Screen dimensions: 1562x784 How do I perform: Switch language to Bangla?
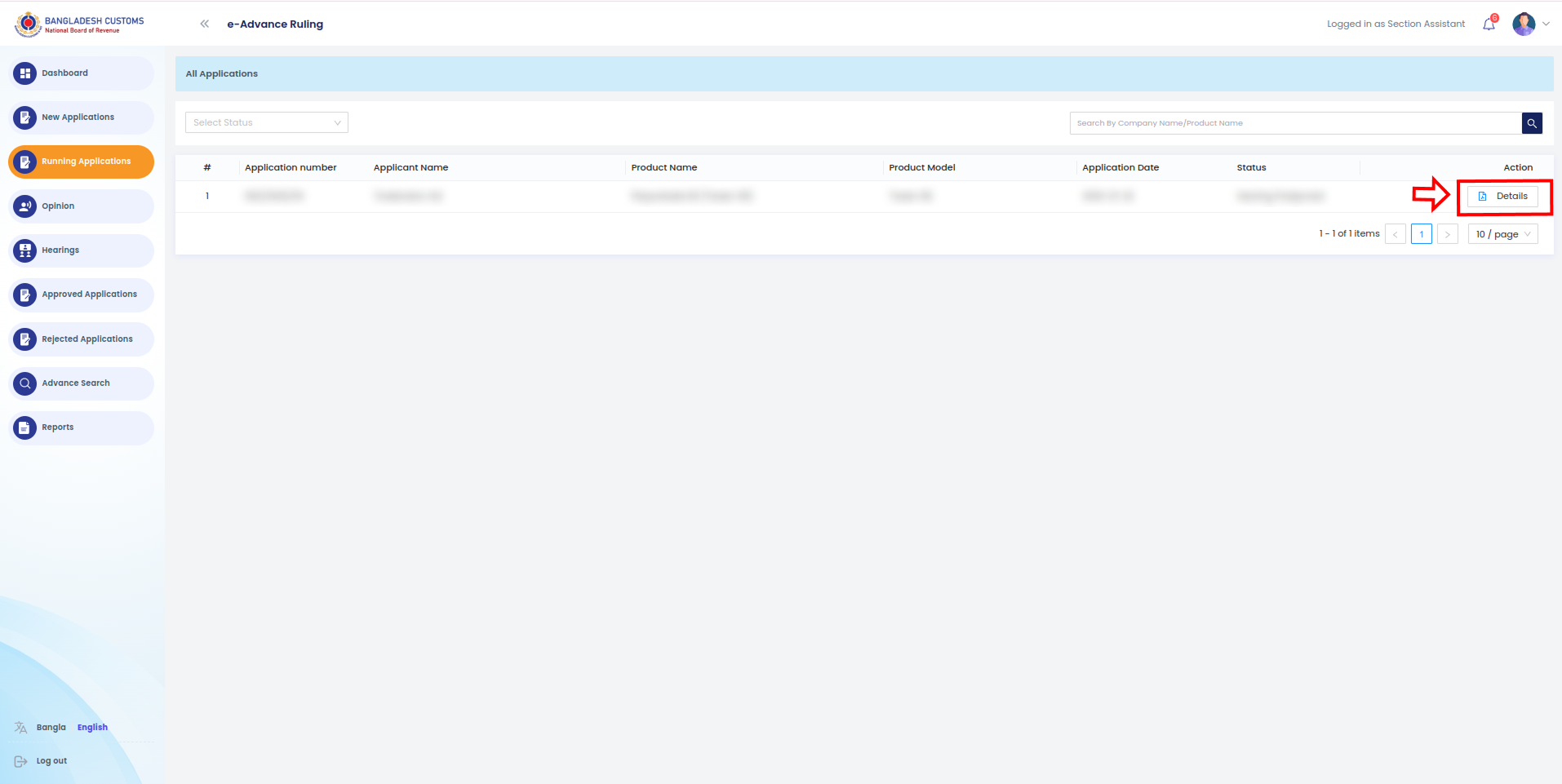pyautogui.click(x=51, y=728)
